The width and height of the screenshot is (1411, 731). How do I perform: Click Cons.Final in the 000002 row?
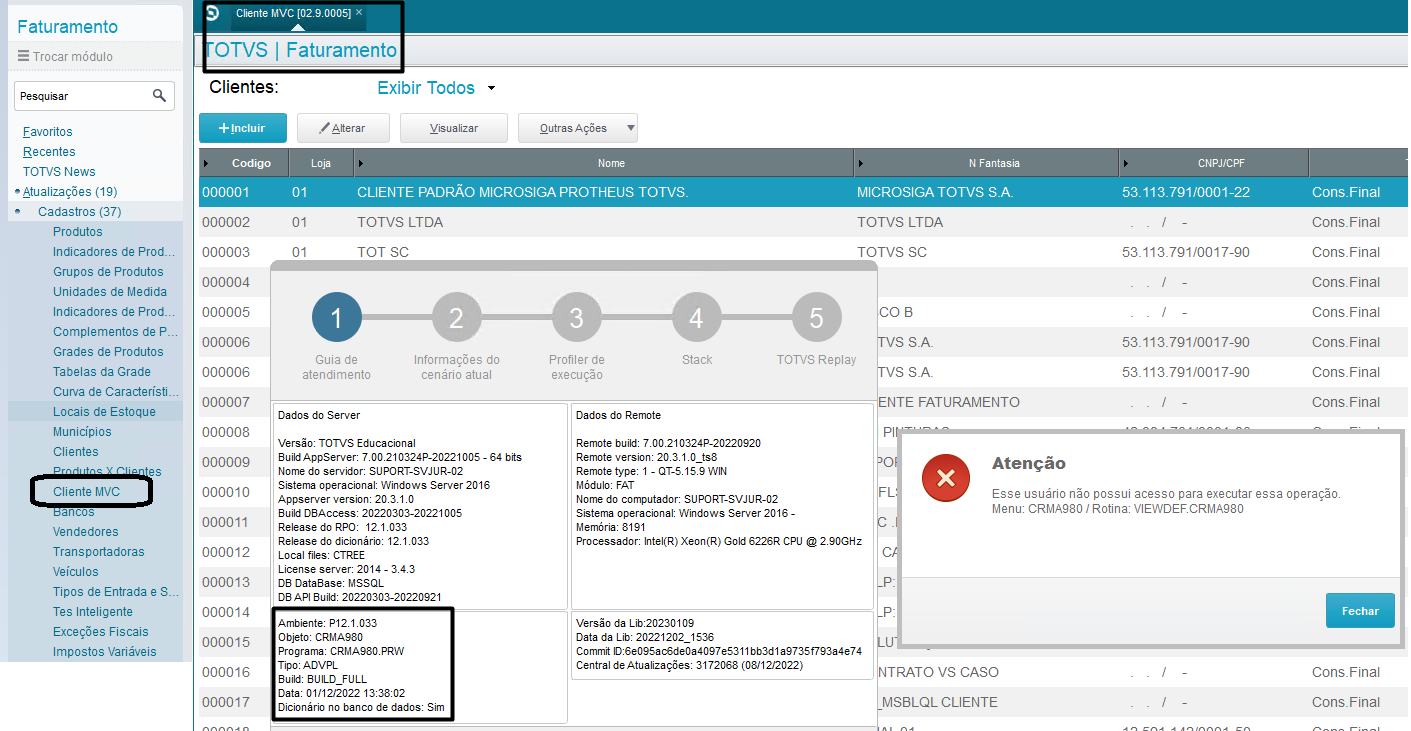pyautogui.click(x=1346, y=222)
